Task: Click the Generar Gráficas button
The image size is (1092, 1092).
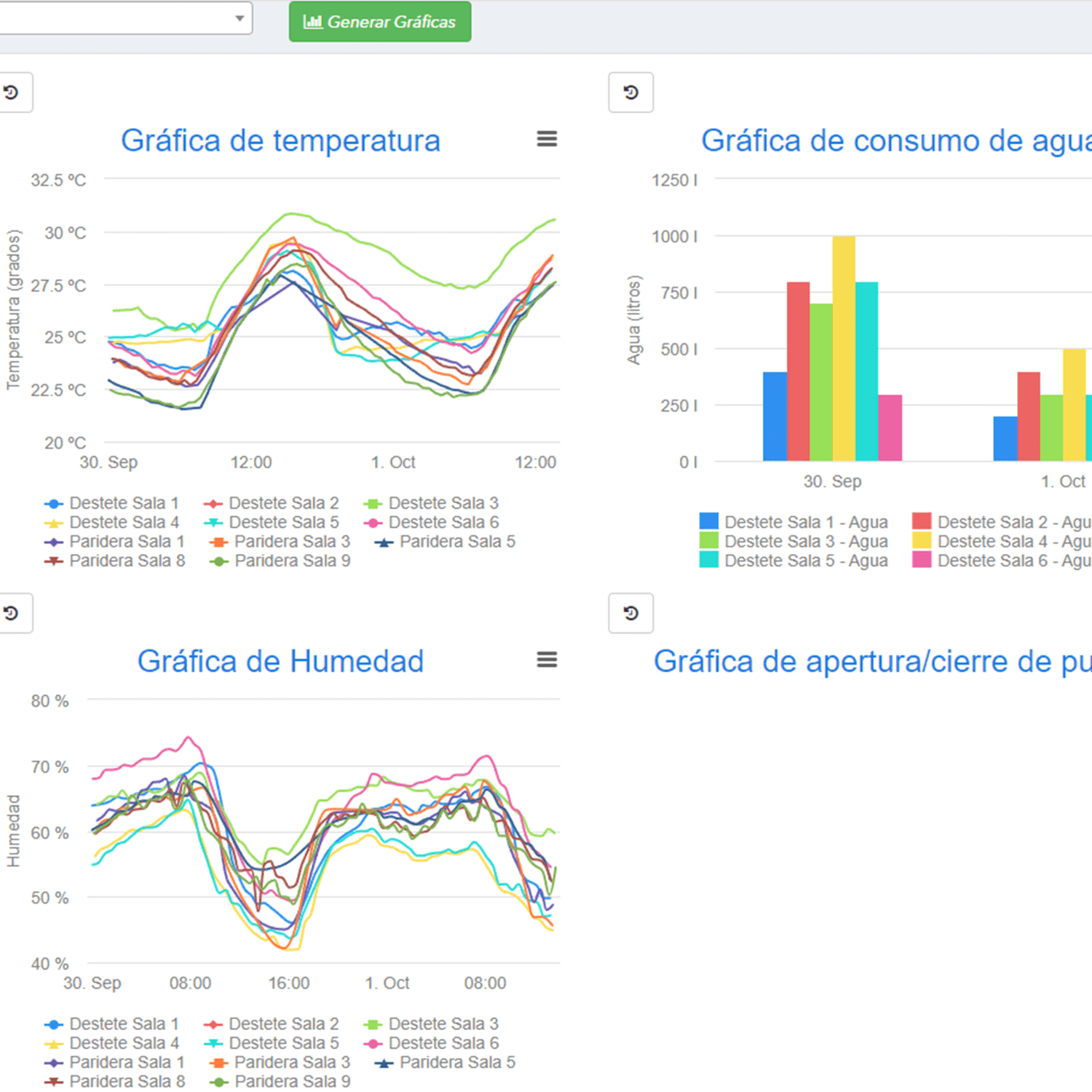Action: click(x=380, y=22)
